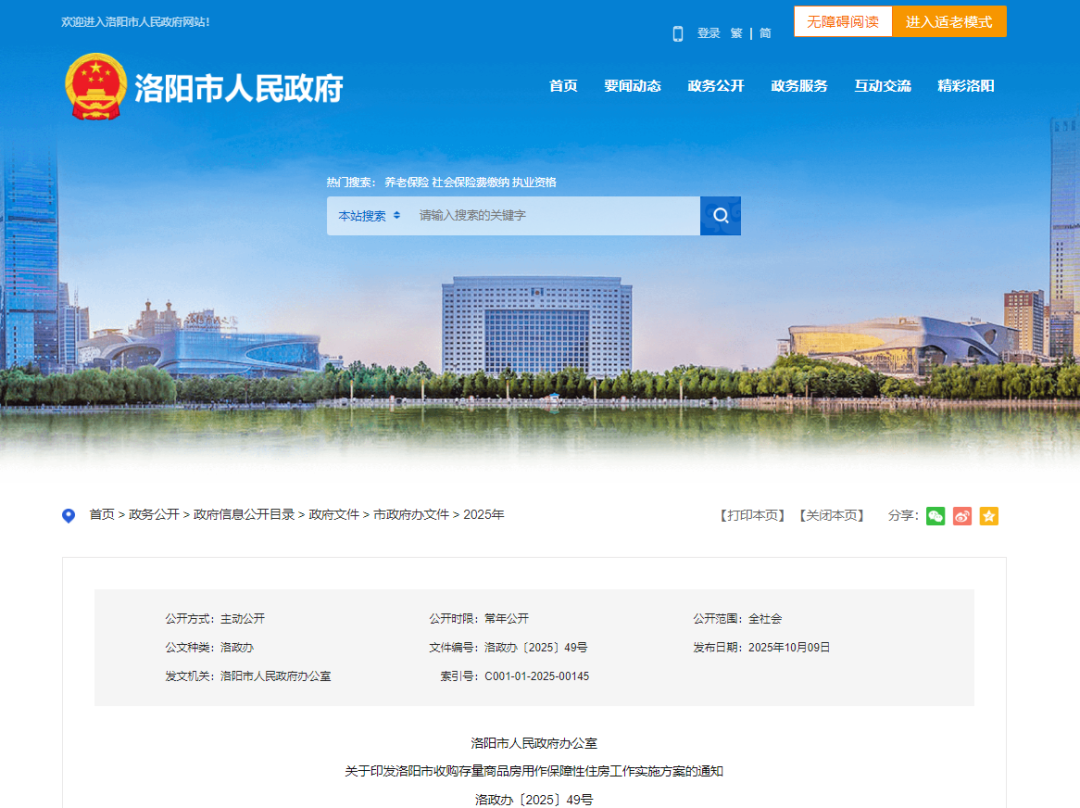Viewport: 1080px width, 808px height.
Task: Click breadcrumb link 市政府办文件
Action: coord(411,515)
